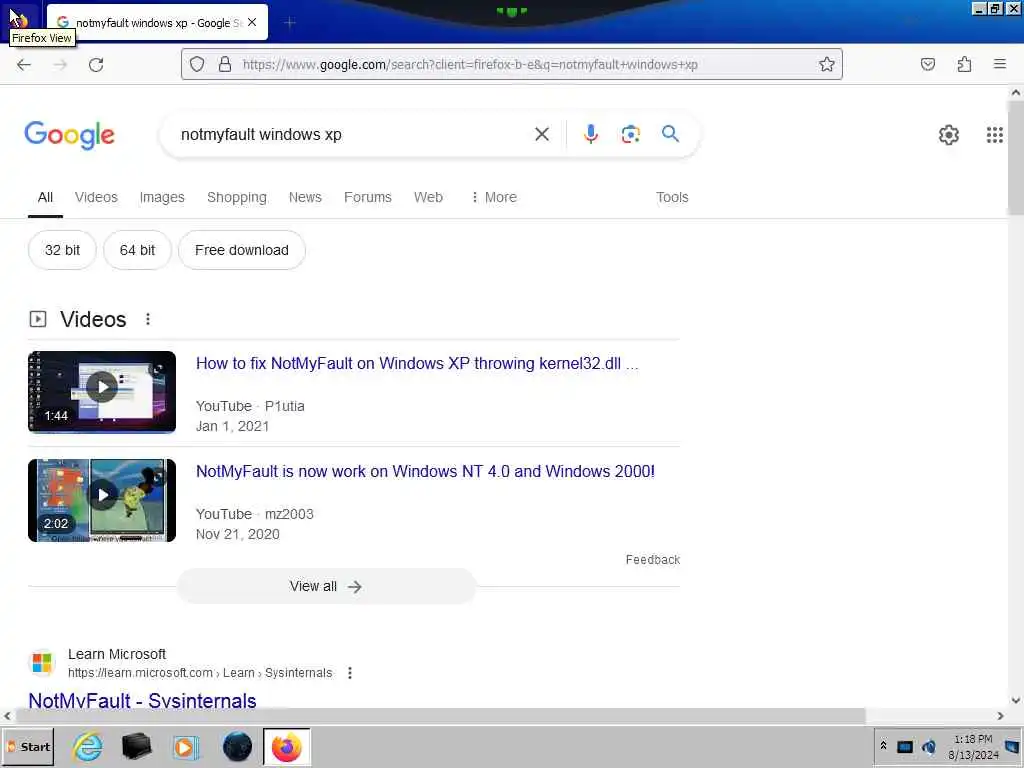Open the tracking protection shield icon
This screenshot has height=768, width=1024.
tap(197, 64)
